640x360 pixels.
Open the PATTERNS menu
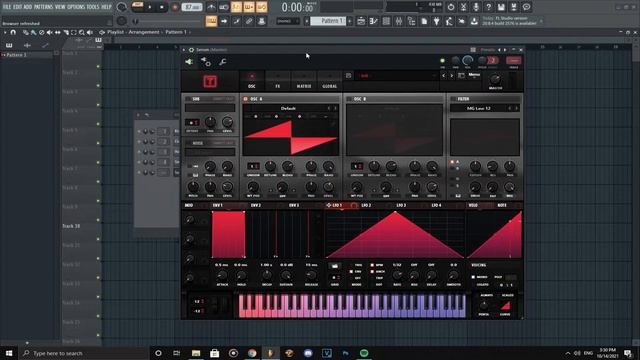(43, 7)
